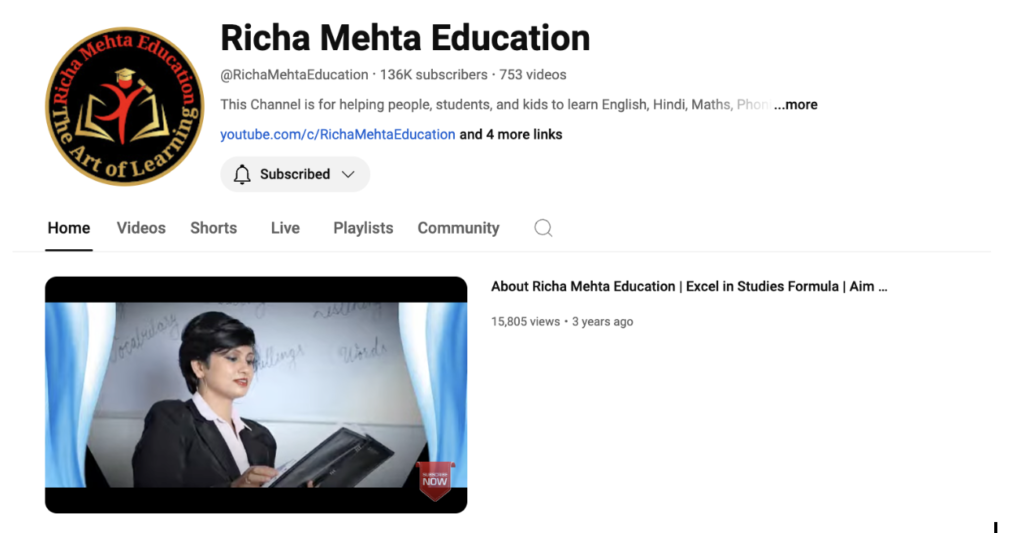Viewport: 1024px width, 533px height.
Task: Switch to the Videos tab
Action: click(x=141, y=228)
